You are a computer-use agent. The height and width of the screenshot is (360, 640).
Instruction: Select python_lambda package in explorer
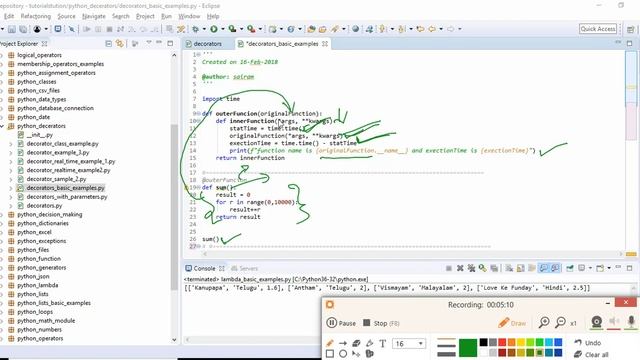pos(38,285)
